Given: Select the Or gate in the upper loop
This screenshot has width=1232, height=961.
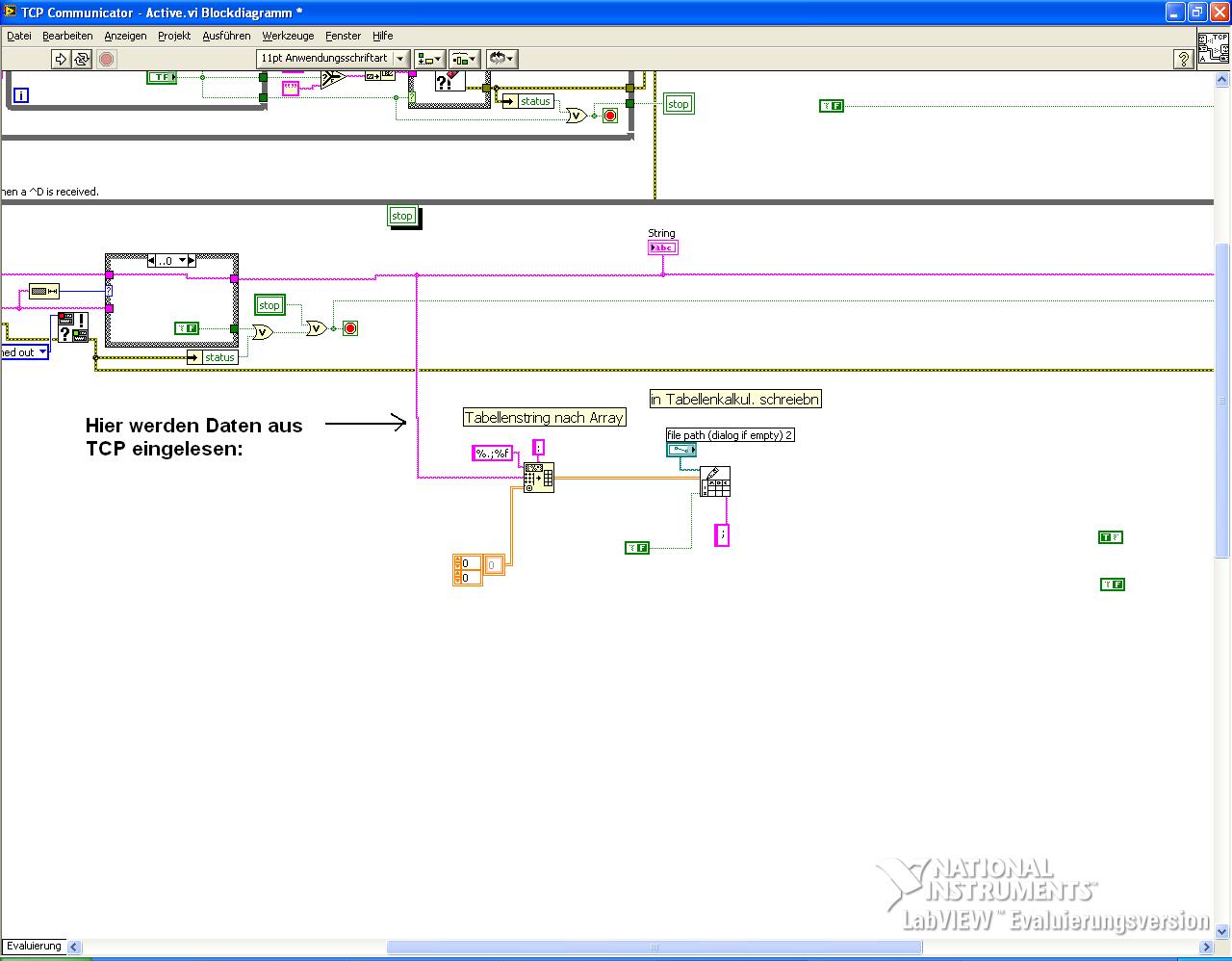Looking at the screenshot, I should tap(576, 116).
